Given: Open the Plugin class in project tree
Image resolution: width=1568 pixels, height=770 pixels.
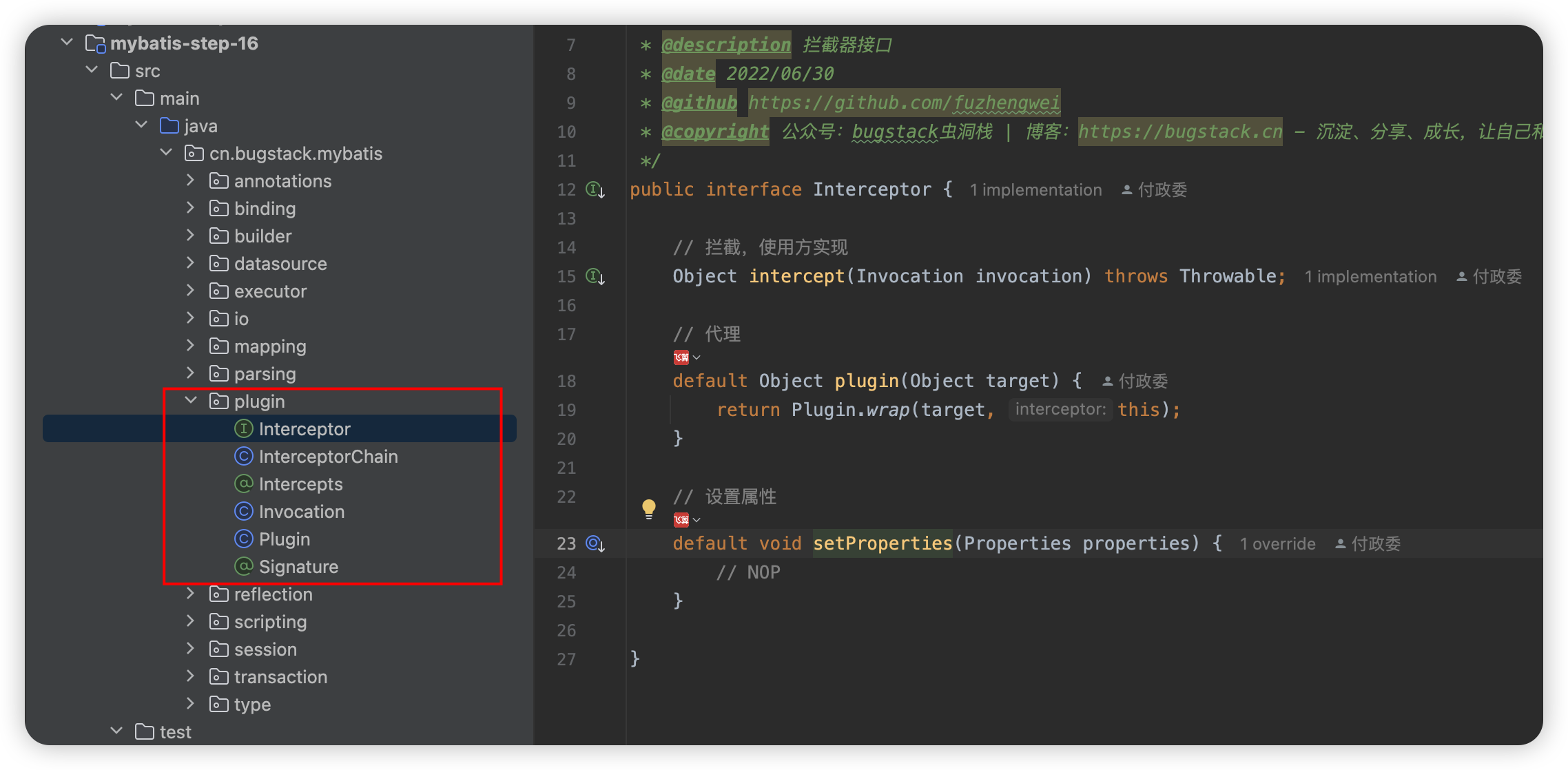Looking at the screenshot, I should (x=284, y=539).
